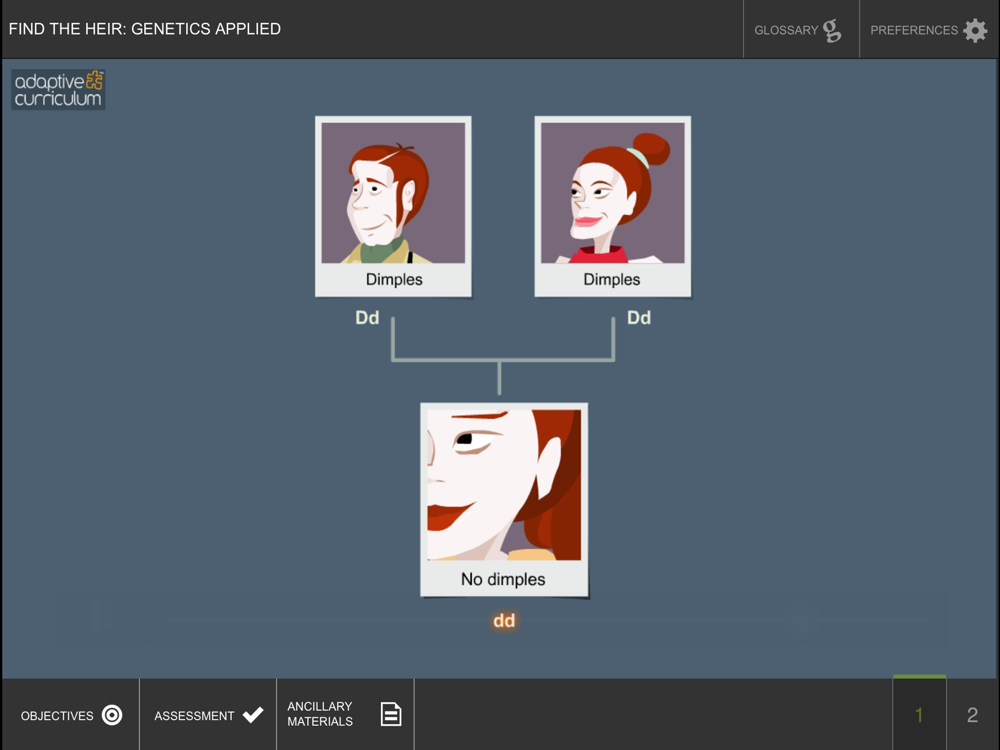
Task: Open Preferences using the gear icon
Action: point(975,30)
